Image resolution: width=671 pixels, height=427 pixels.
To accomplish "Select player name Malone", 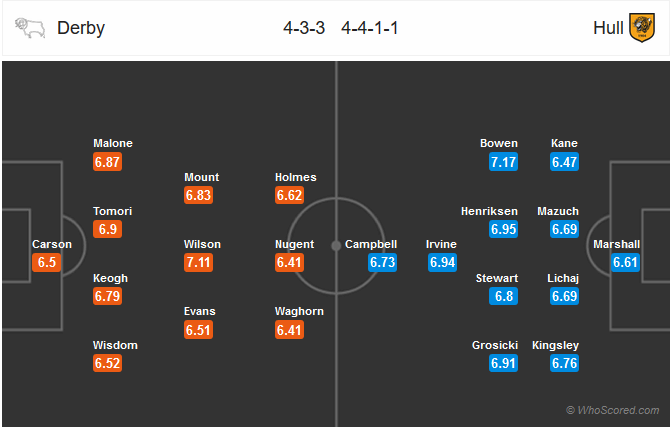I will tap(113, 143).
